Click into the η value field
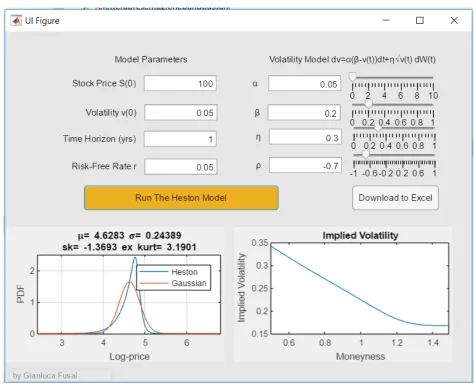 305,137
